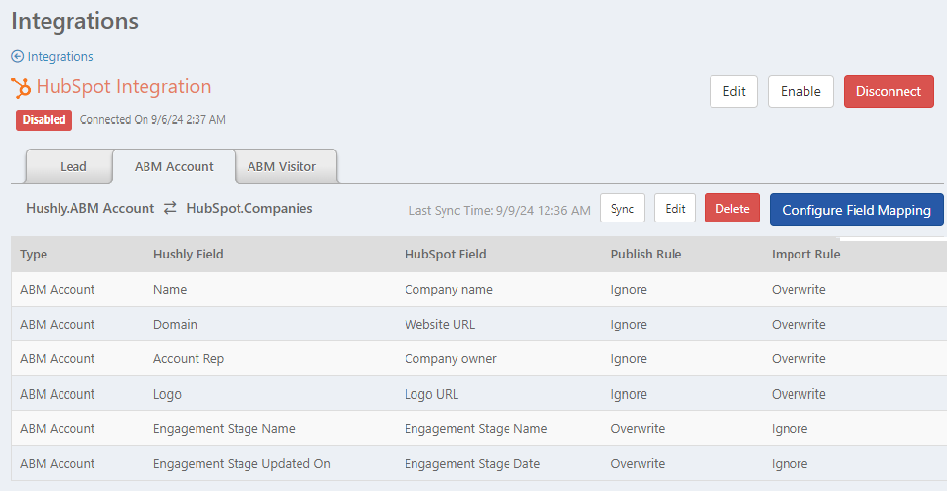The height and width of the screenshot is (491, 948).
Task: Delete the ABM Account mapping
Action: 732,209
